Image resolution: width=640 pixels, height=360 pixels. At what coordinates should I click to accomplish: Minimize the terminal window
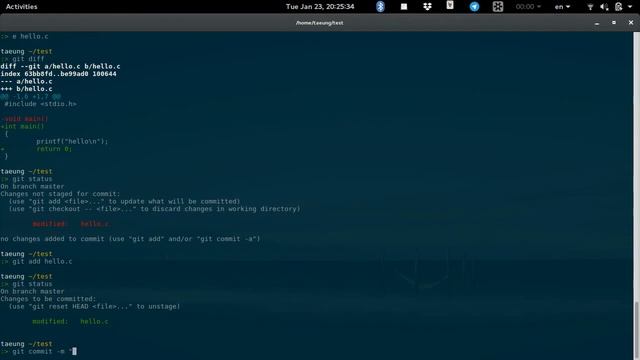[597, 23]
